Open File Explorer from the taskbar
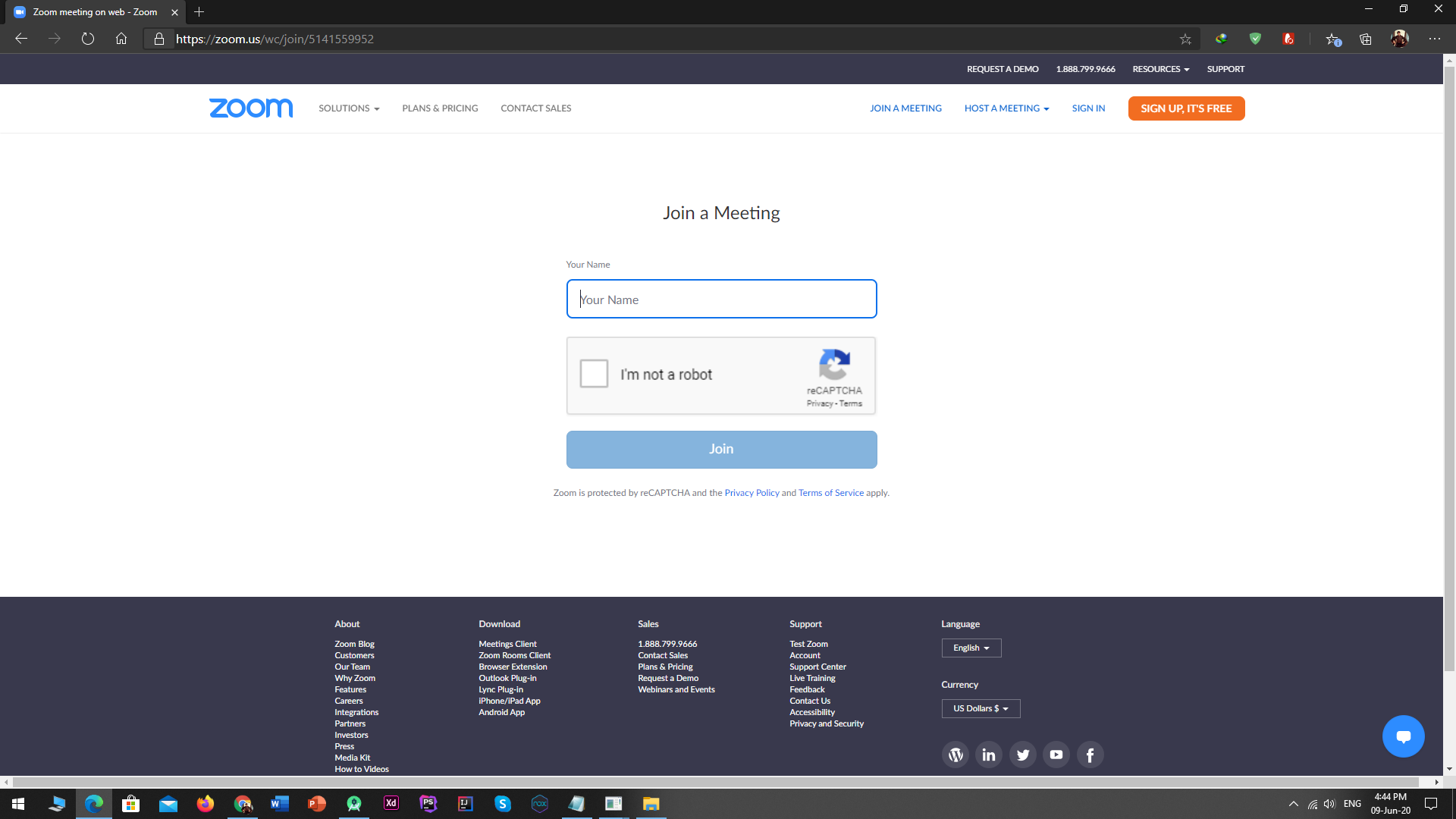This screenshot has width=1456, height=819. (x=651, y=804)
